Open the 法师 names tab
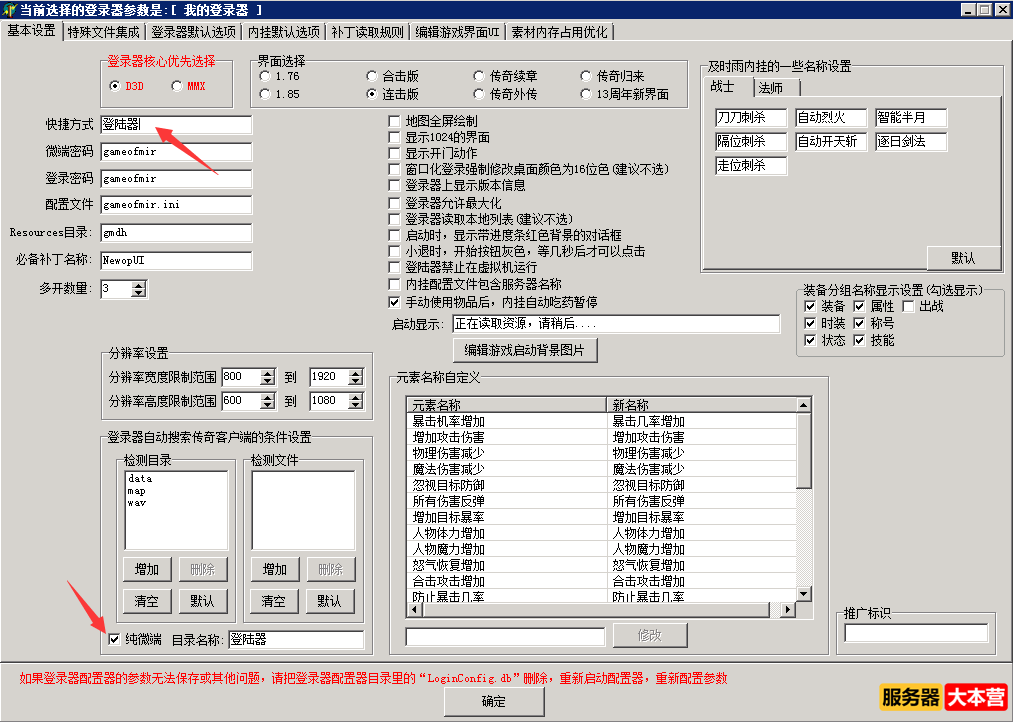Screen dimensions: 1013x722 coord(770,88)
